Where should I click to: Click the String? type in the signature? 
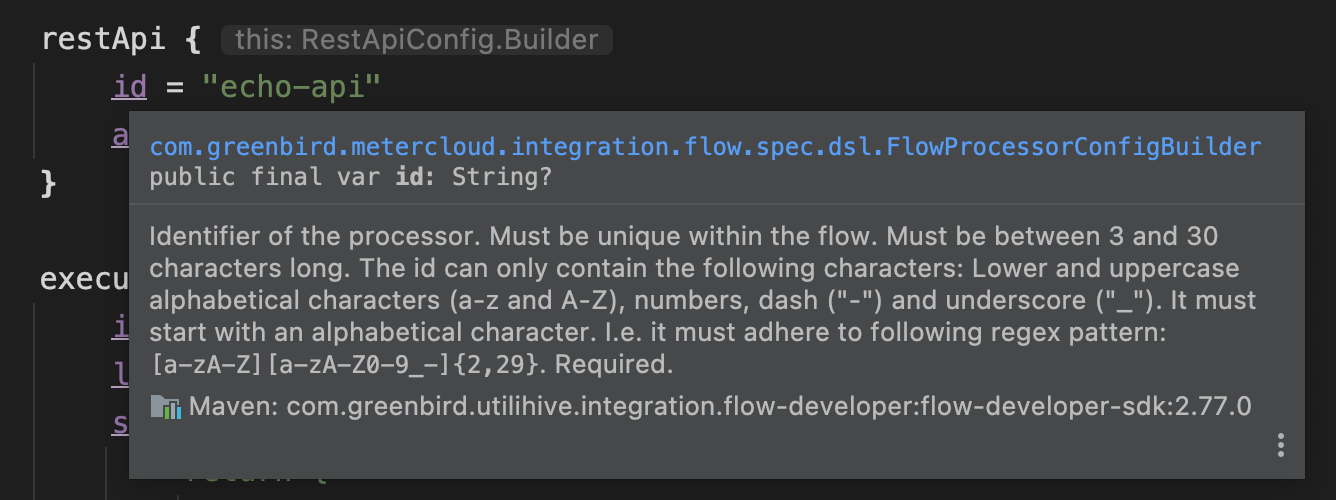pyautogui.click(x=503, y=177)
